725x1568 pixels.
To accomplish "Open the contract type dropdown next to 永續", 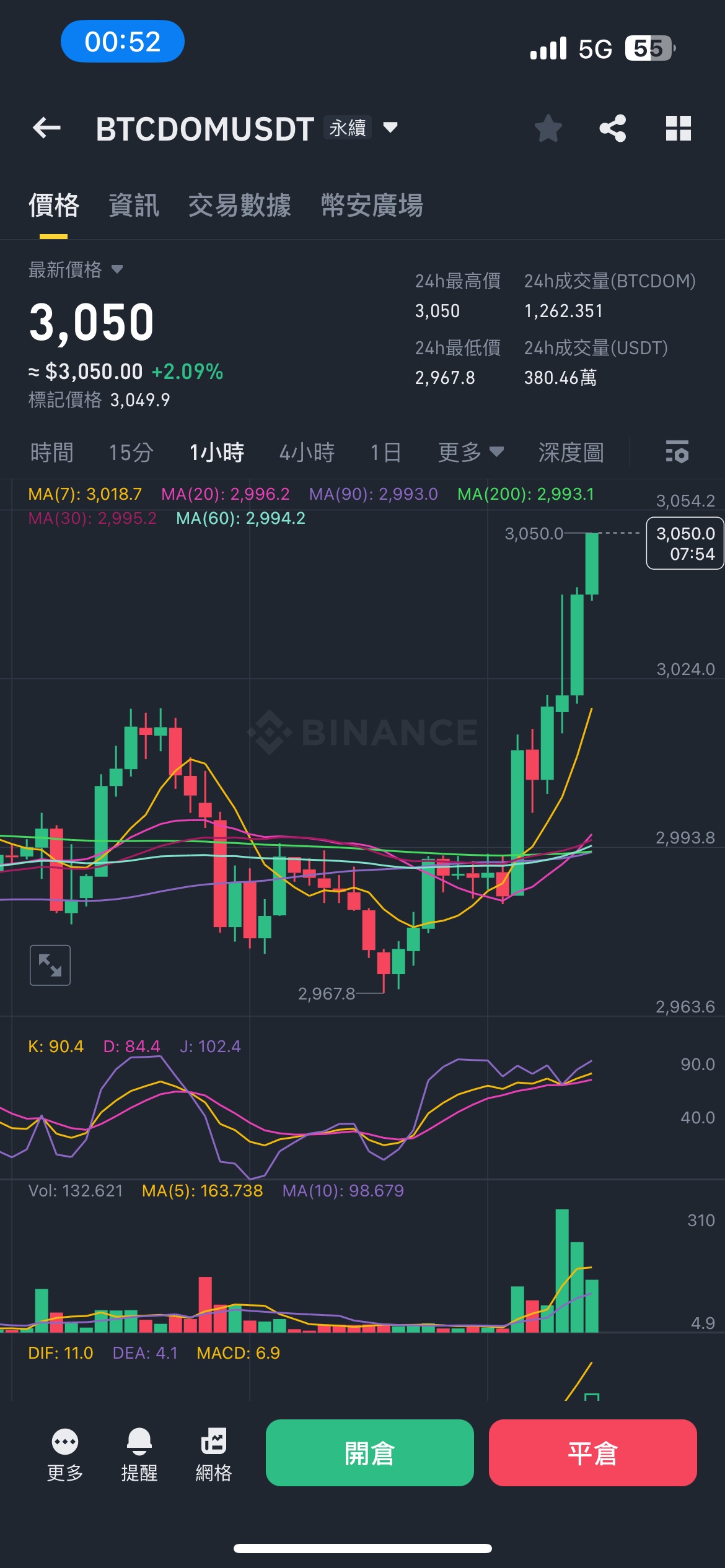I will point(390,128).
